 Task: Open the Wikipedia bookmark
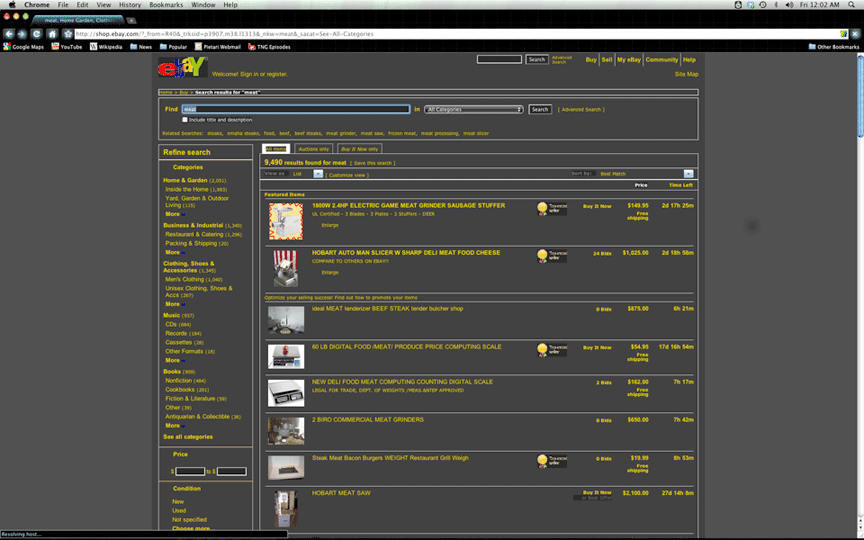pyautogui.click(x=106, y=47)
